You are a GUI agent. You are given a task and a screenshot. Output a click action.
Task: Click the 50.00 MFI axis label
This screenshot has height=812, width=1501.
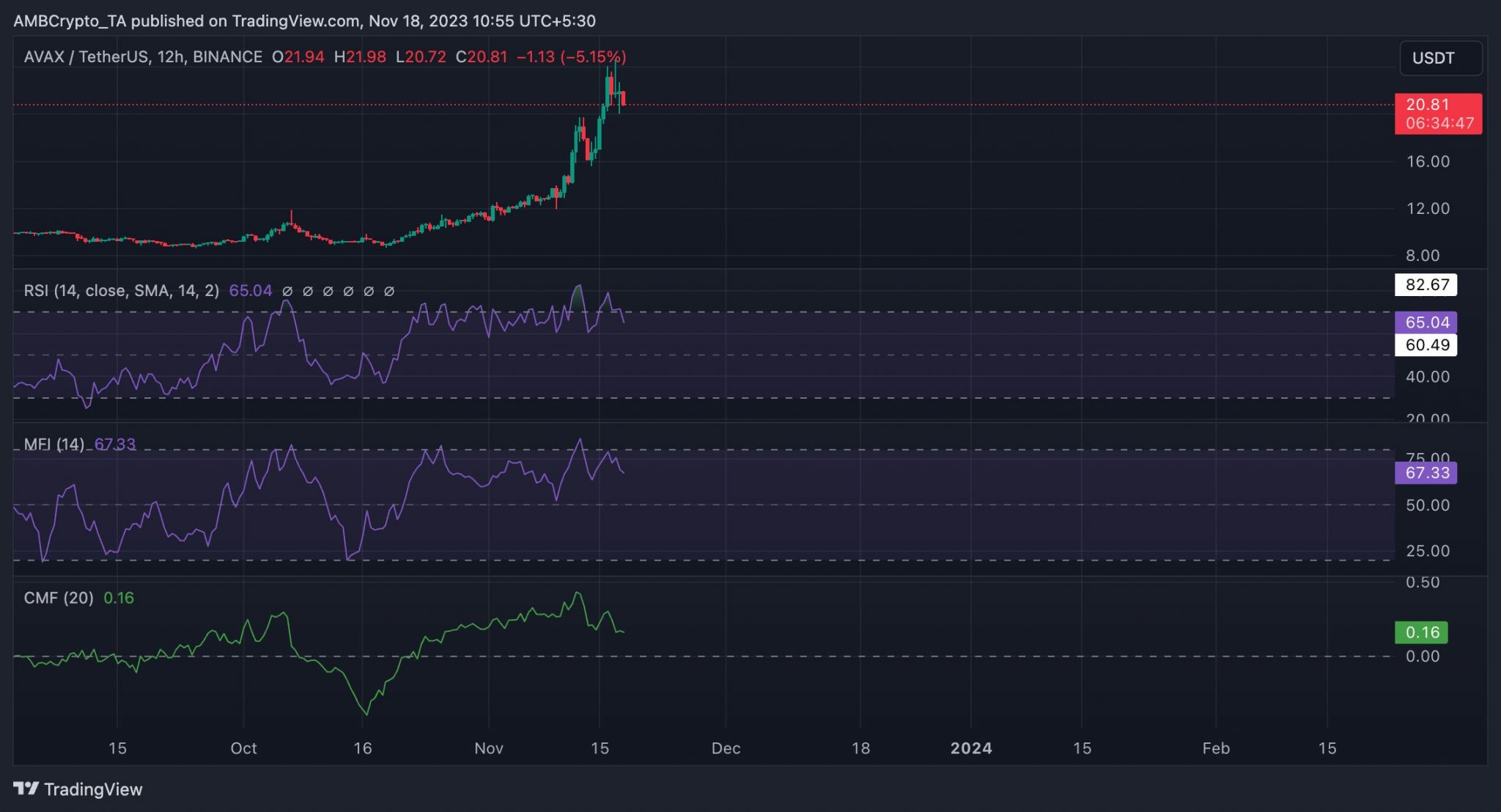click(1428, 505)
